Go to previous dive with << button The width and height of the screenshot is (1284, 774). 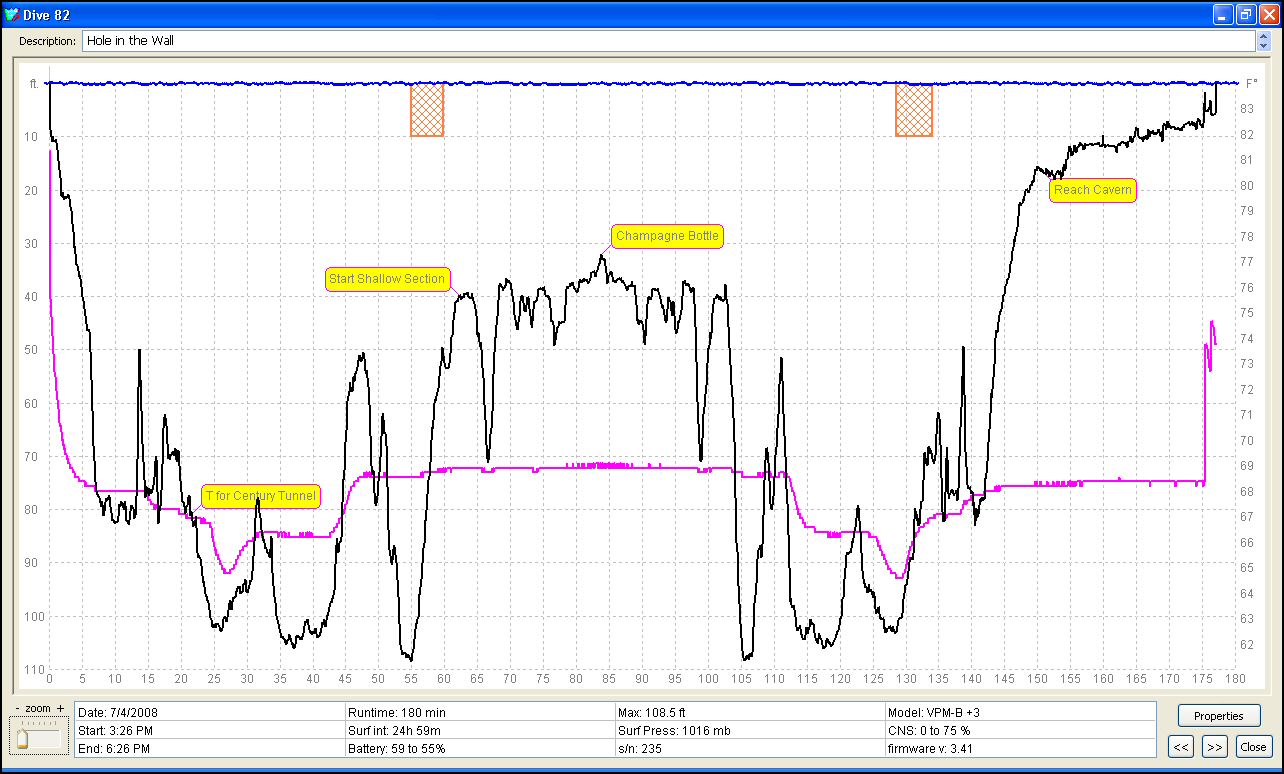tap(1181, 746)
